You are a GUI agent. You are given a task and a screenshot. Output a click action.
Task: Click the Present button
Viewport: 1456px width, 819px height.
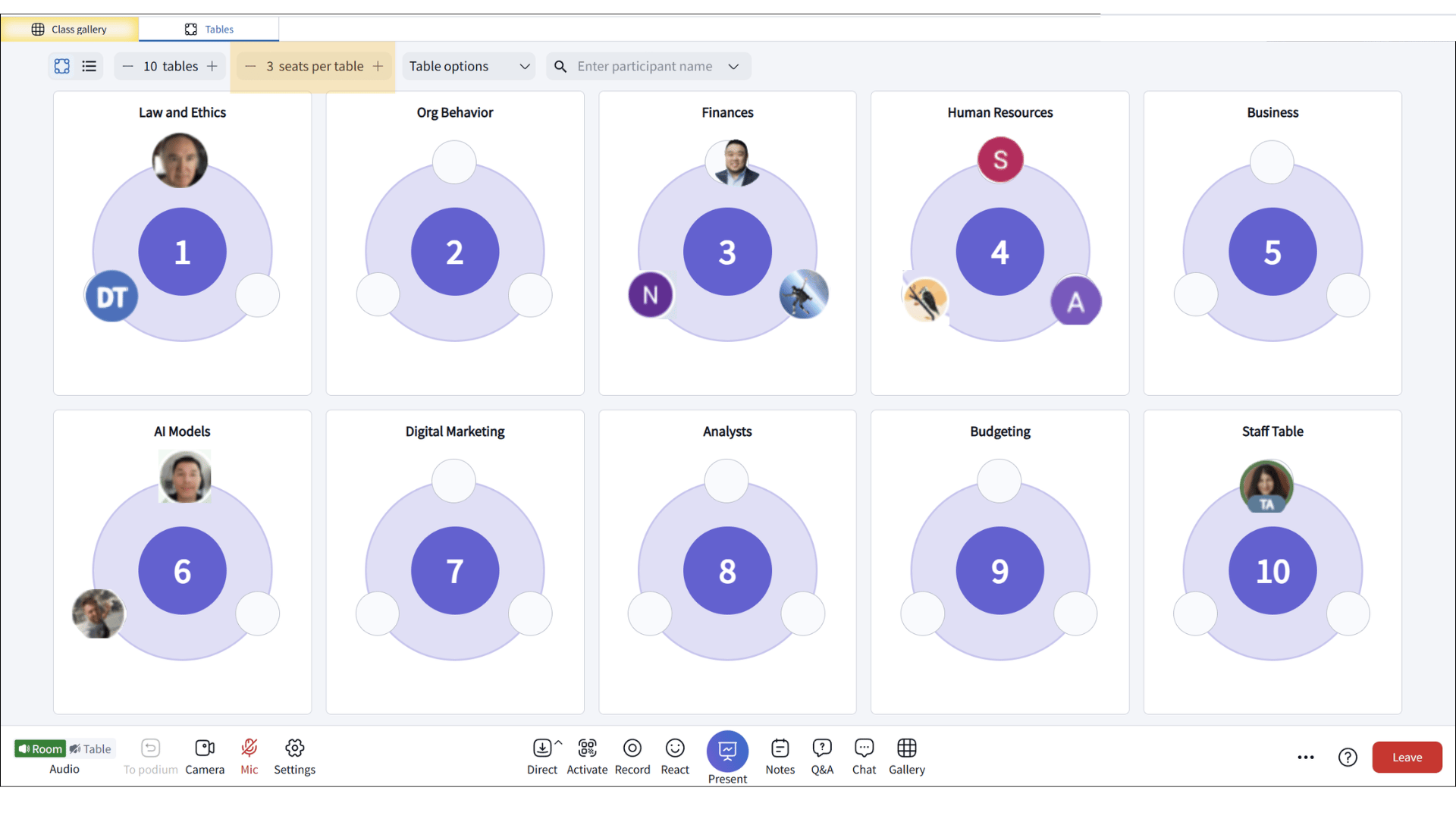(x=727, y=751)
